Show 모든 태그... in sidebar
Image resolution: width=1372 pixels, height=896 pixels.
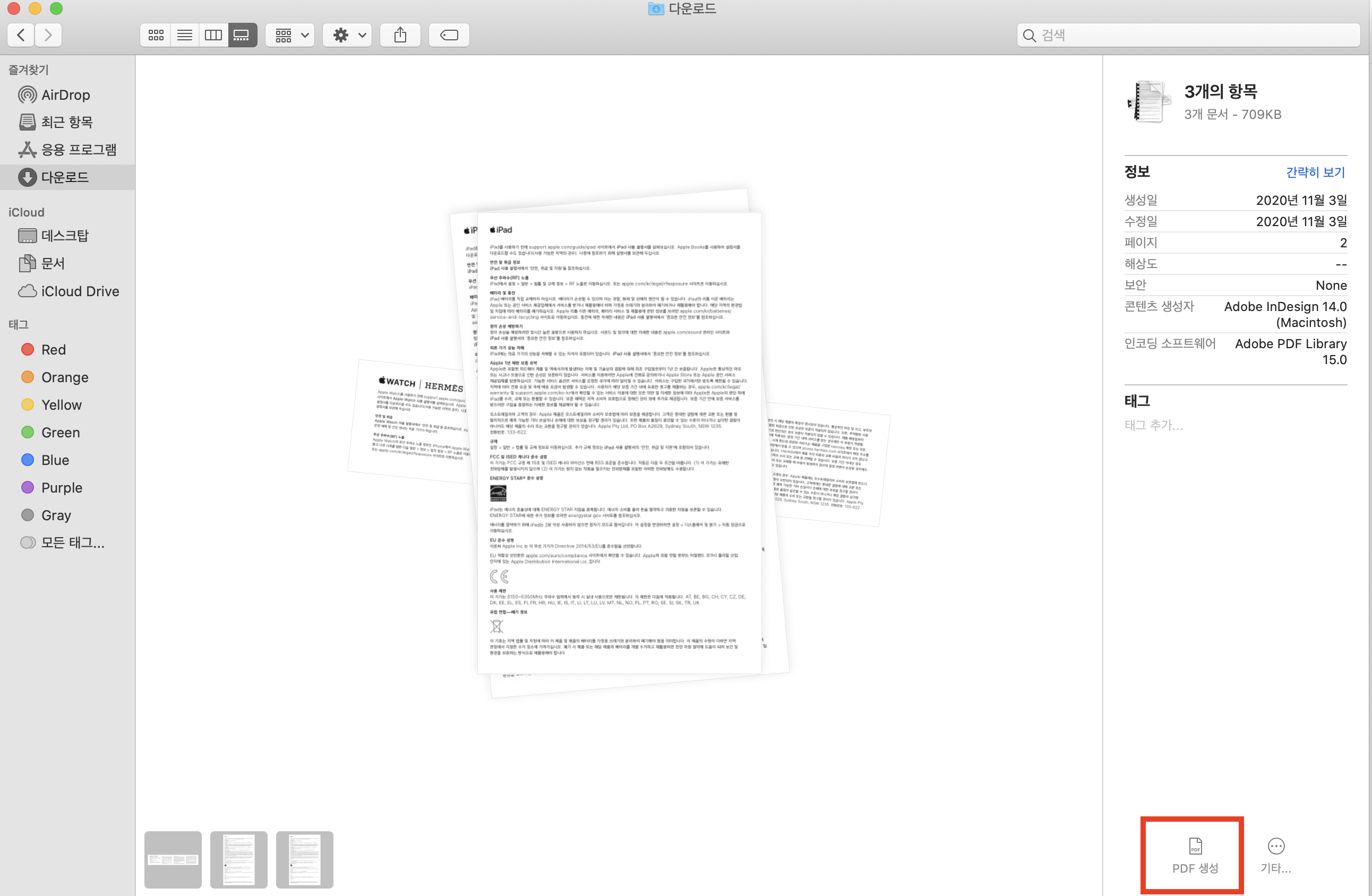[73, 542]
